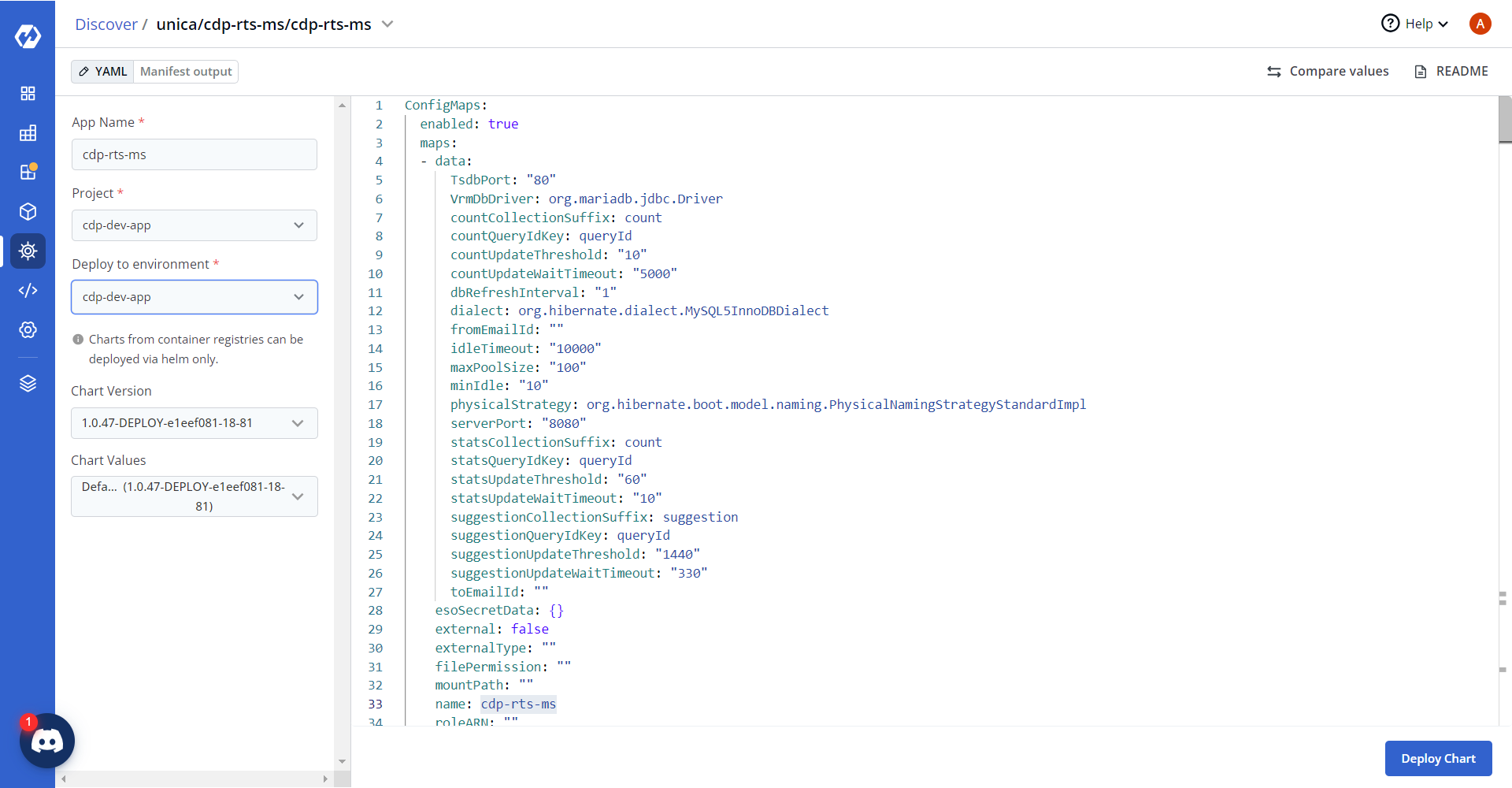This screenshot has width=1512, height=788.
Task: Open the Applications grid icon in sidebar
Action: click(28, 94)
